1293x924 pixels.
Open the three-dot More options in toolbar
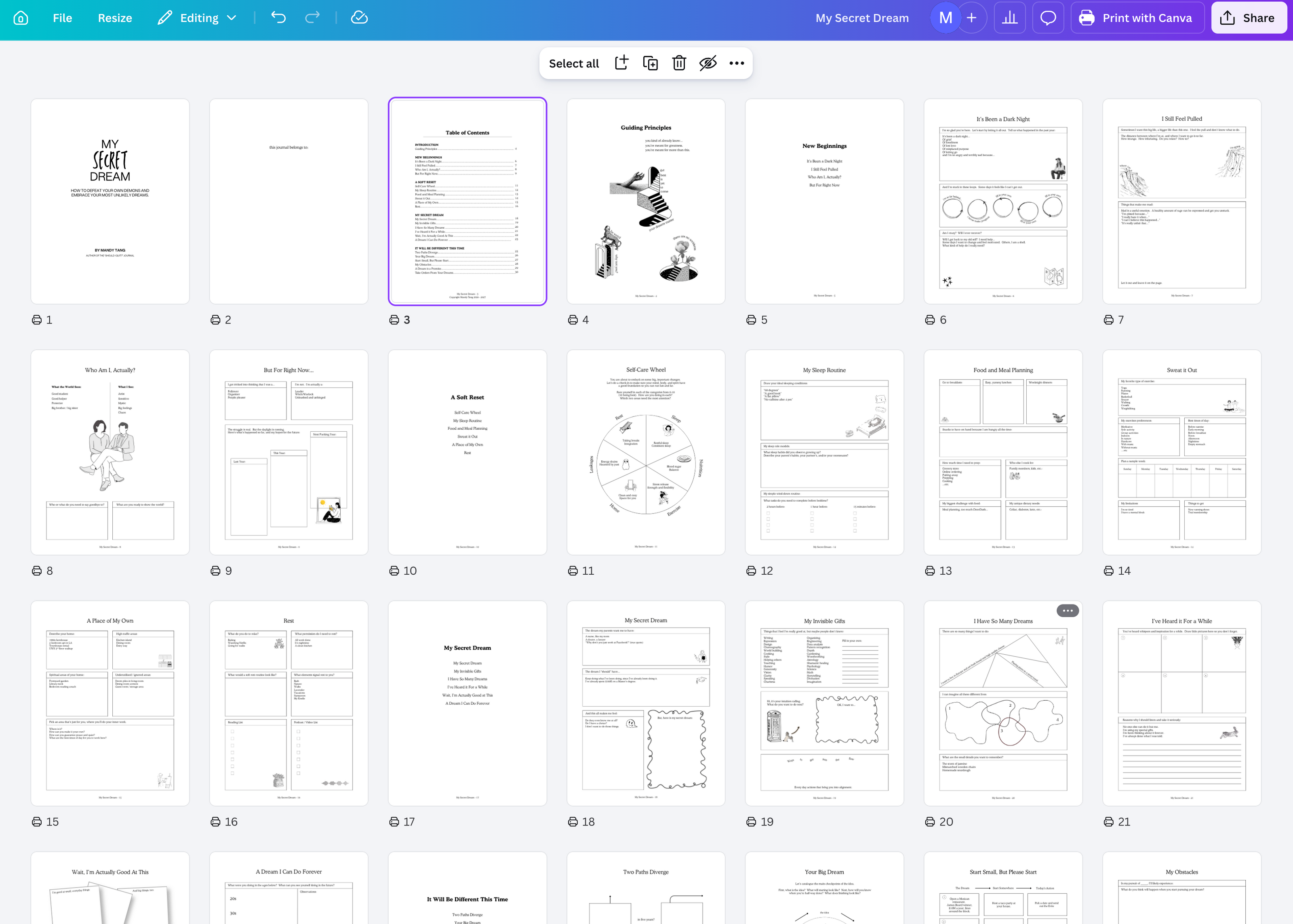(737, 63)
